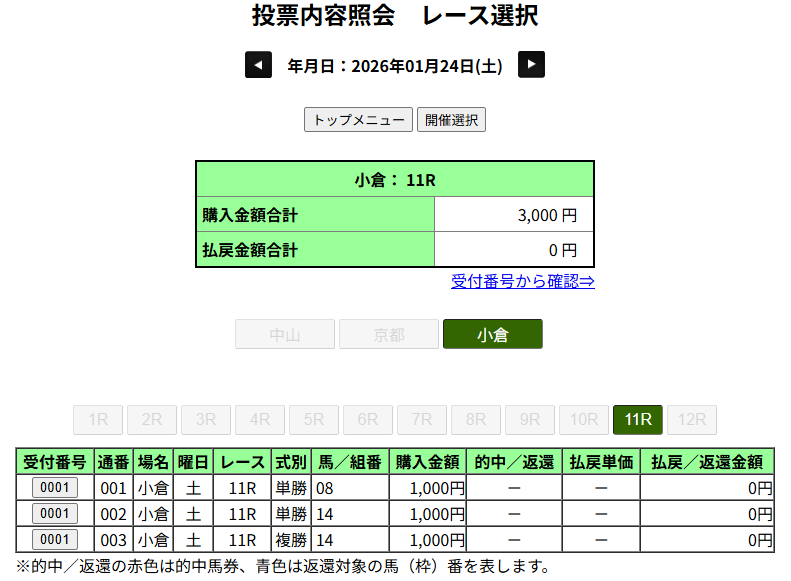This screenshot has width=791, height=581.
Task: Choose the 小倉 venue tab
Action: [492, 335]
